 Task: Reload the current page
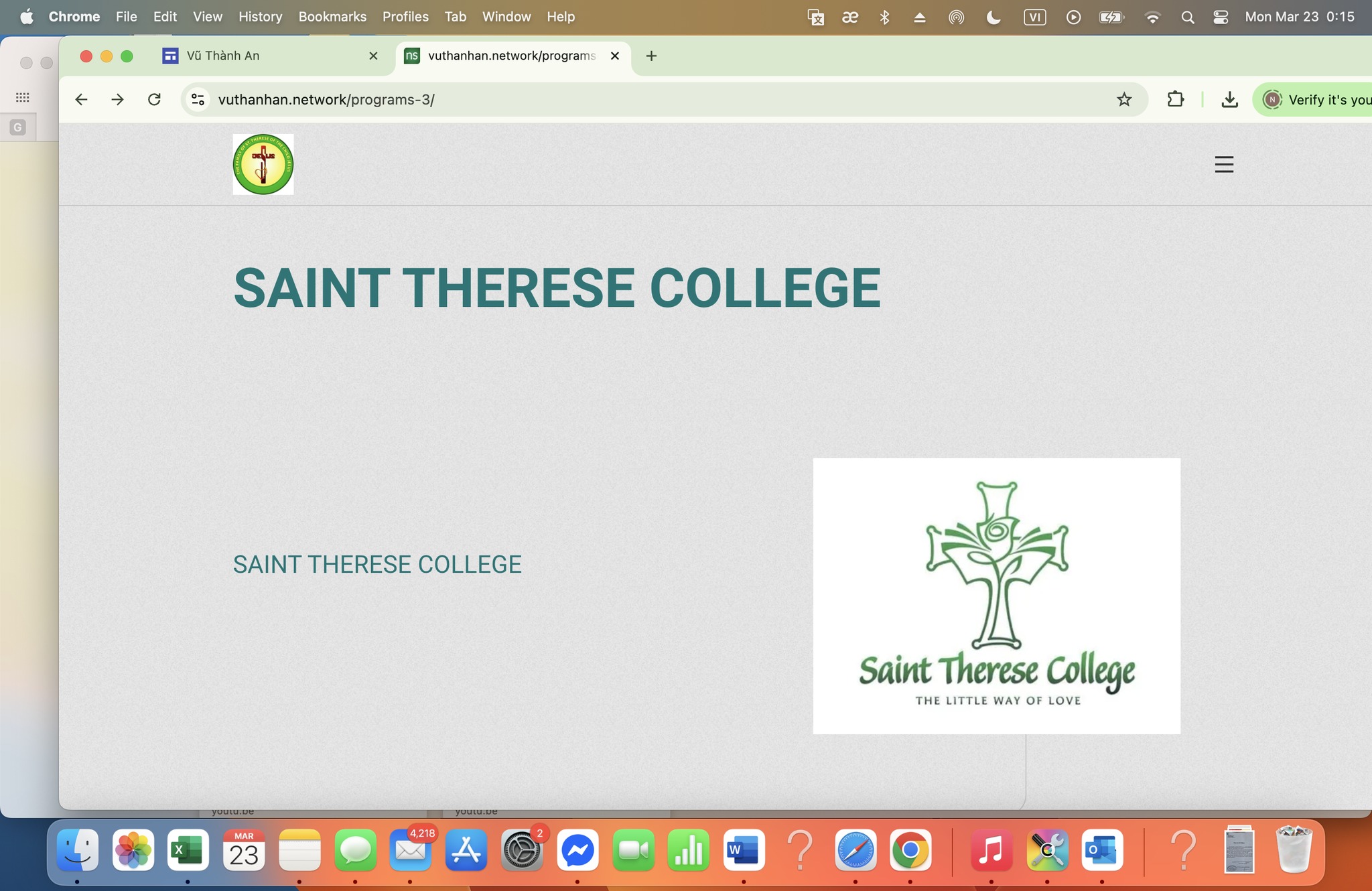click(154, 100)
